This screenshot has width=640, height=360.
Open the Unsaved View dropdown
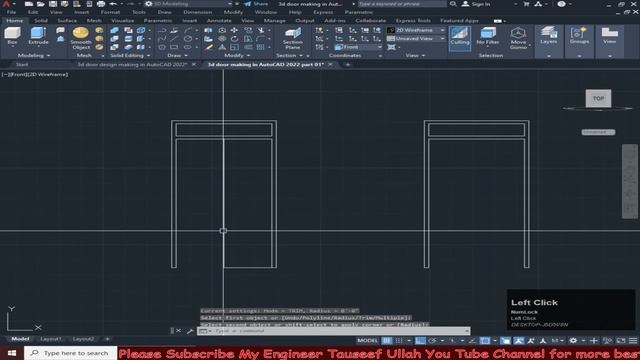point(416,38)
